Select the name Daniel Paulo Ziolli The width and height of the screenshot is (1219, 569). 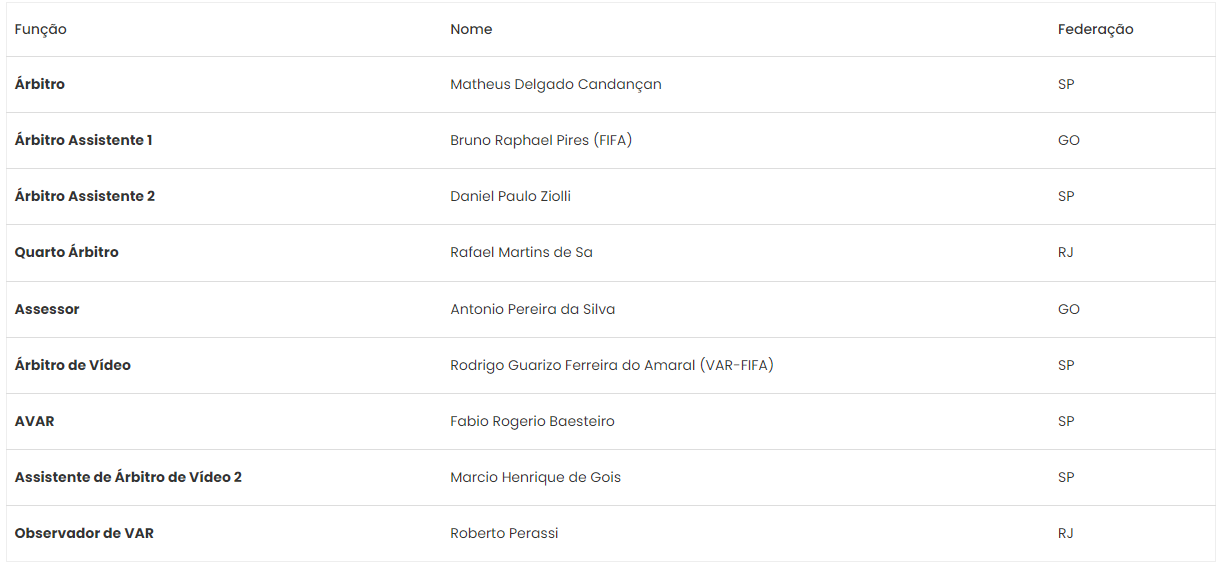511,197
